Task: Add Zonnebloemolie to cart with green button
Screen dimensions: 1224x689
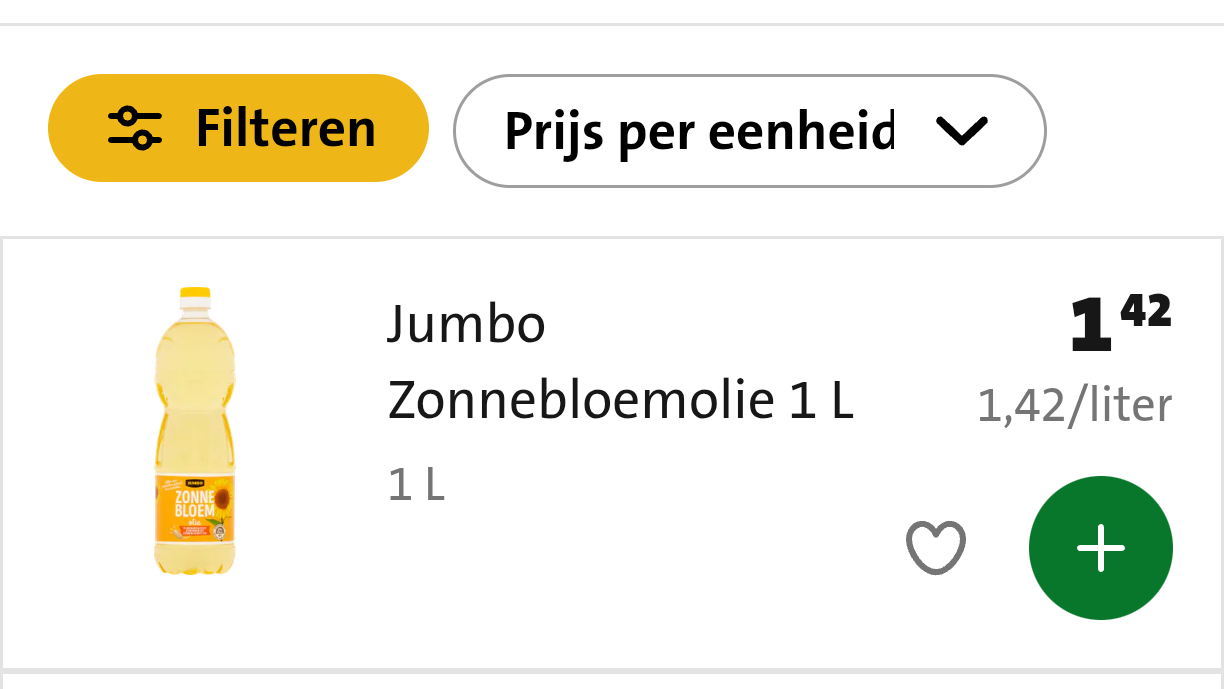Action: coord(1100,548)
